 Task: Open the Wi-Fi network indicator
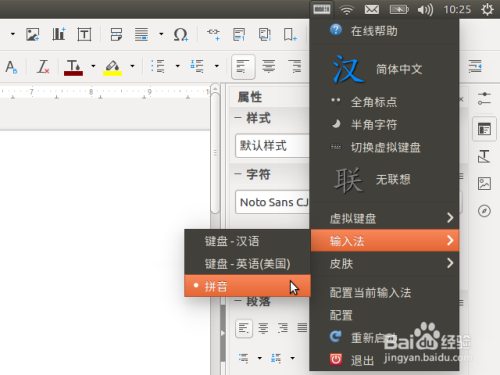tap(347, 10)
